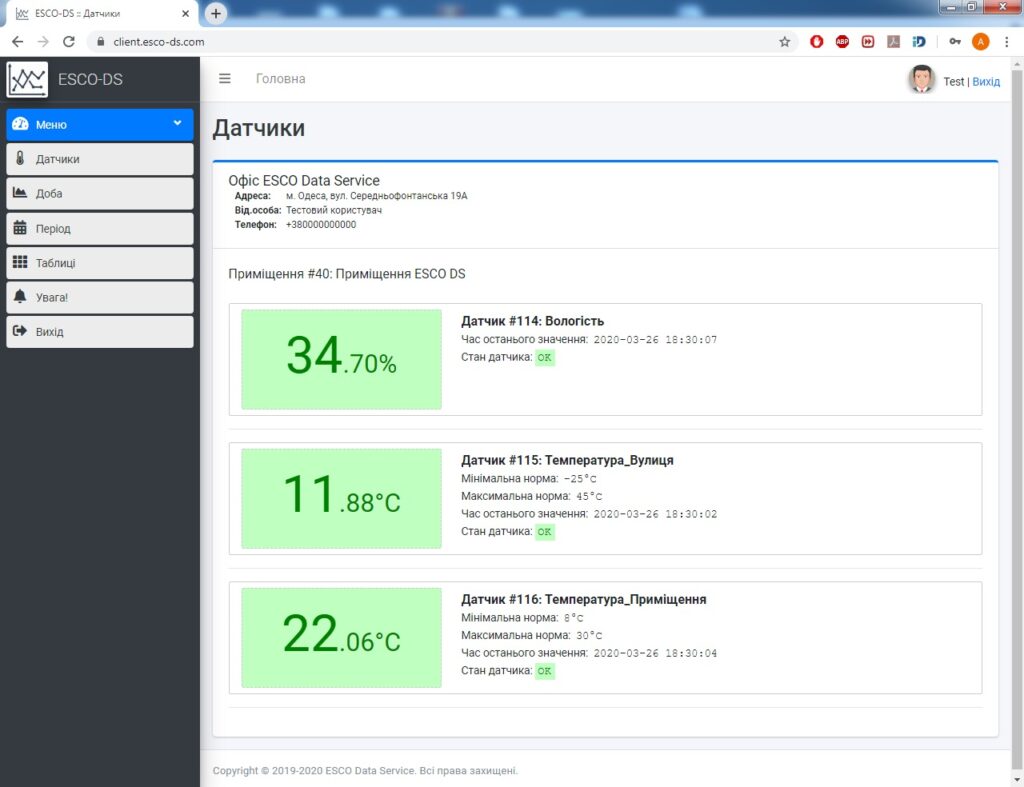Screen dimensions: 1024x787
Task: Click the dashboard gauge icon in Меню
Action: [x=20, y=123]
